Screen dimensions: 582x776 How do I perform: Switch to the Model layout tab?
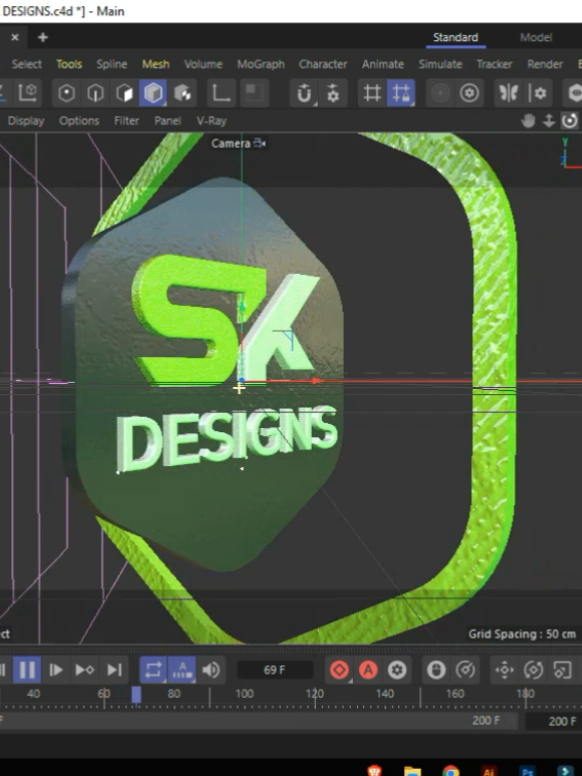(x=535, y=37)
